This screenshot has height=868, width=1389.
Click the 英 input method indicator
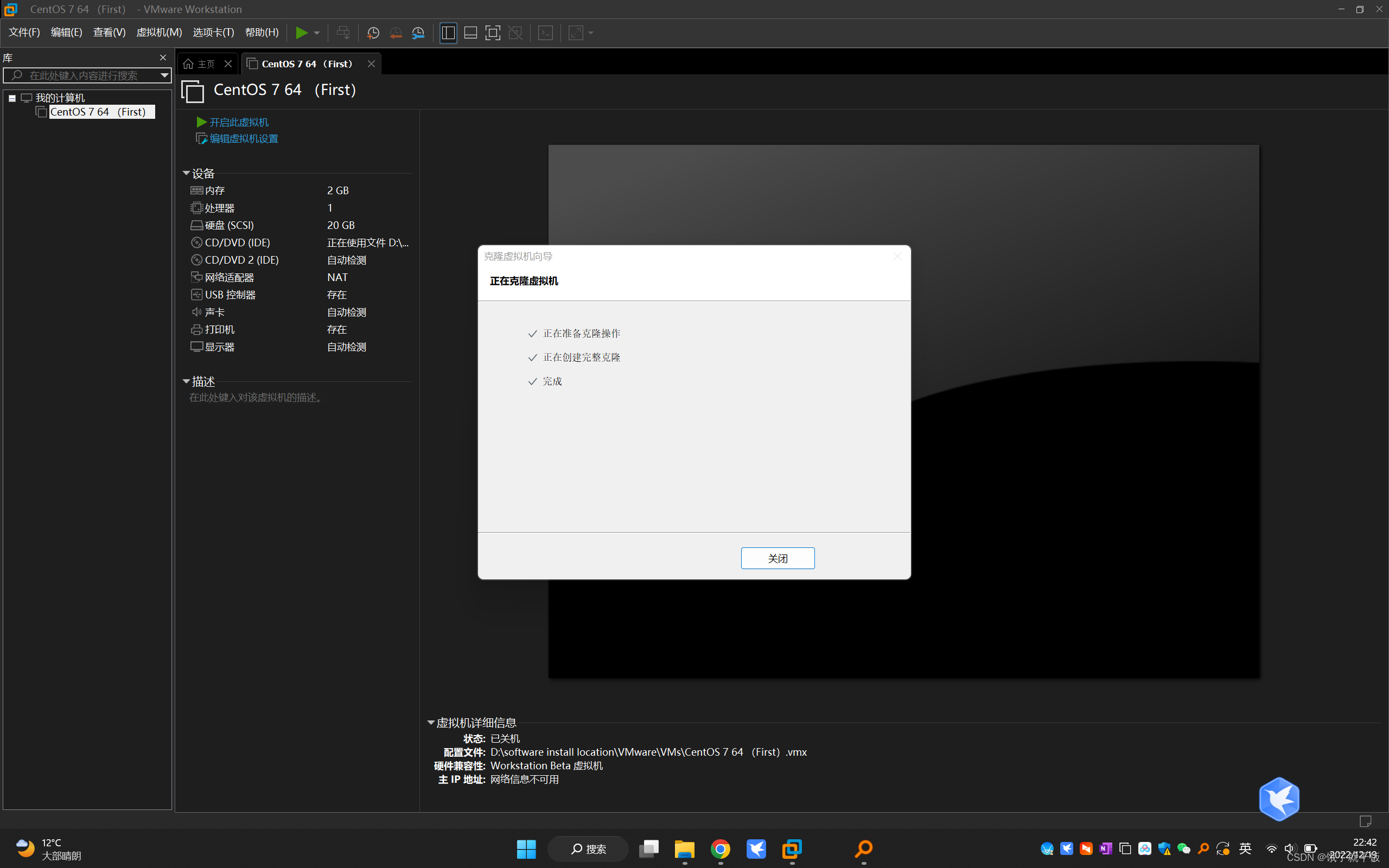[x=1245, y=848]
